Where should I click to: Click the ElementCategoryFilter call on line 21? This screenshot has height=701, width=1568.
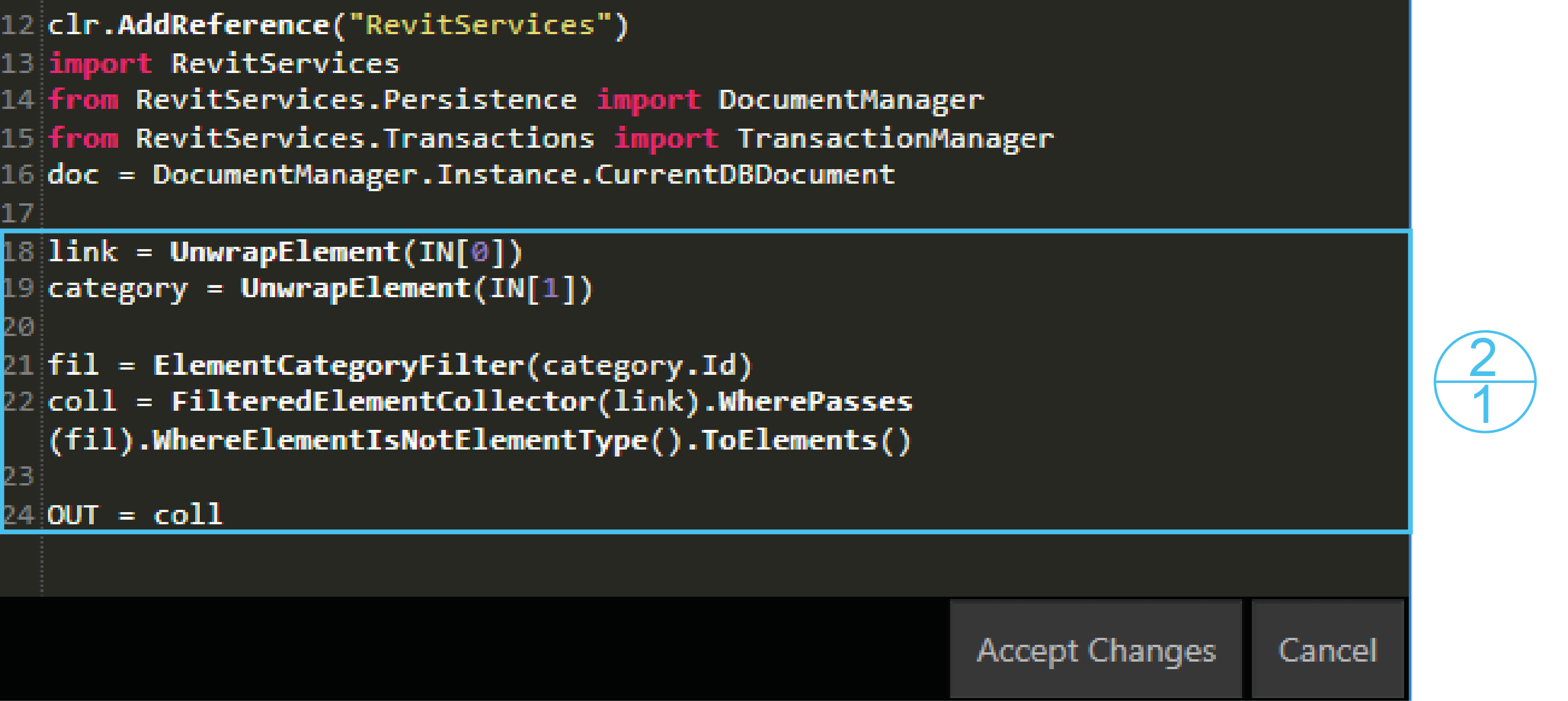(x=338, y=366)
